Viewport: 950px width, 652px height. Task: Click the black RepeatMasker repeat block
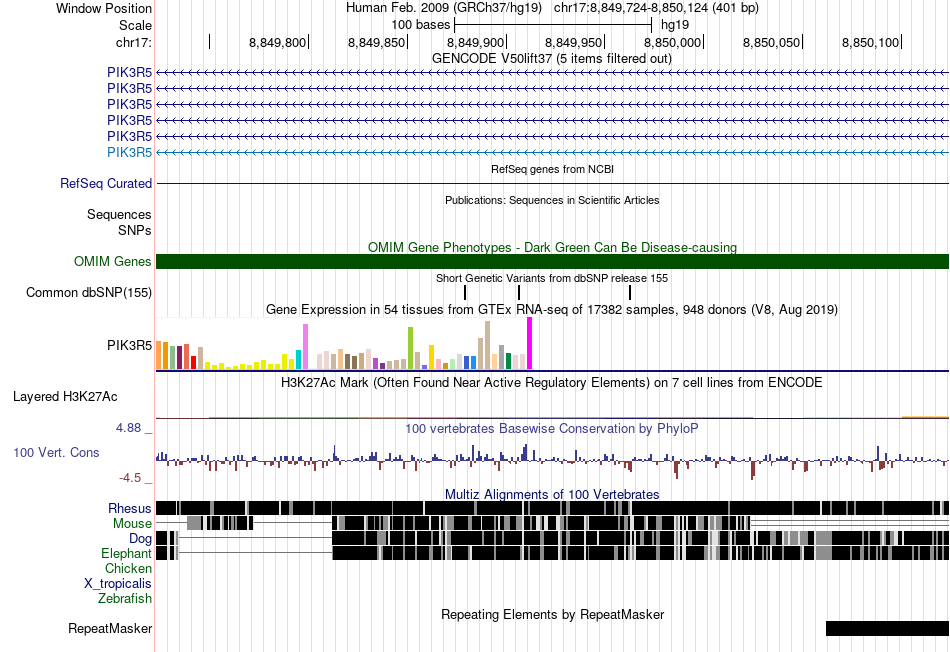pos(887,628)
